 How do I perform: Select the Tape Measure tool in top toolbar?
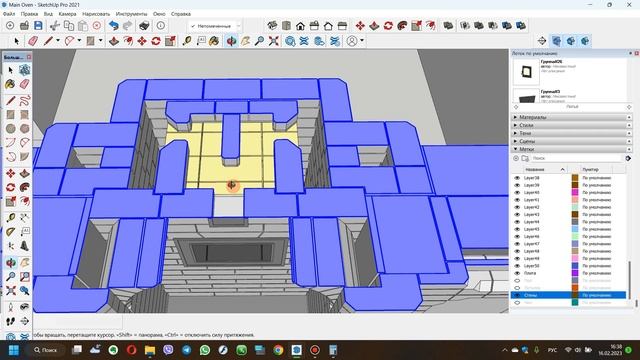tap(187, 41)
